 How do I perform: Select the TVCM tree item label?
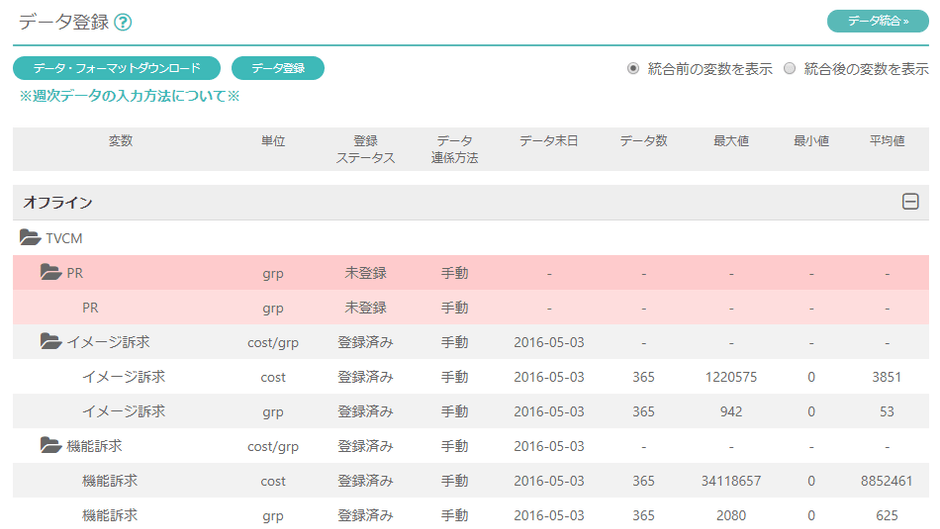click(64, 238)
